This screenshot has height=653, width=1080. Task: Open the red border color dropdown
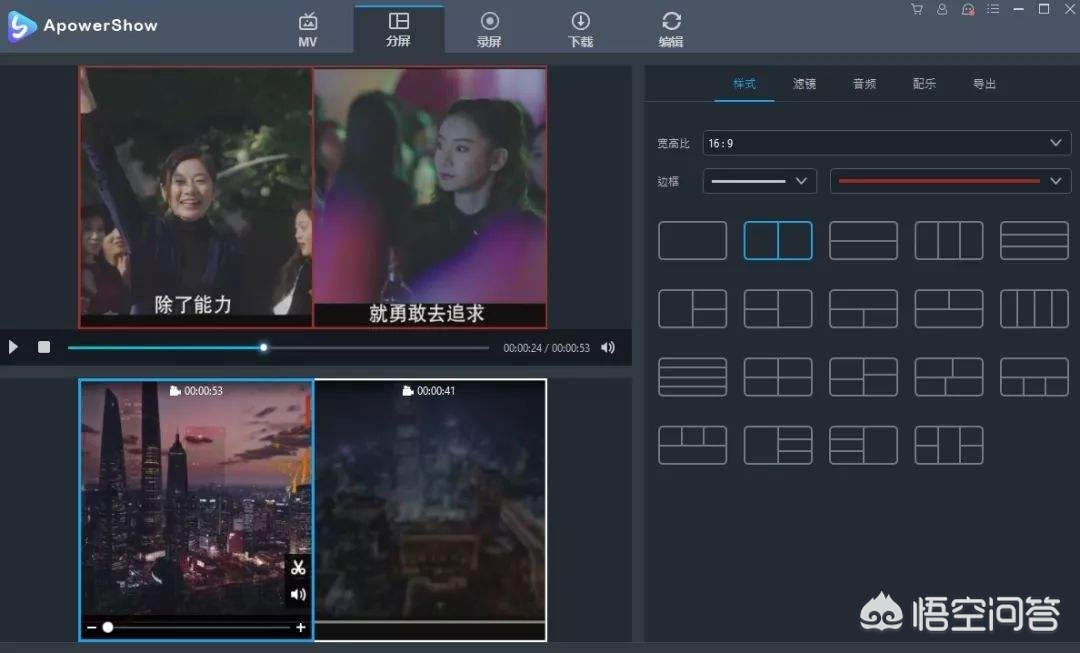pos(951,181)
